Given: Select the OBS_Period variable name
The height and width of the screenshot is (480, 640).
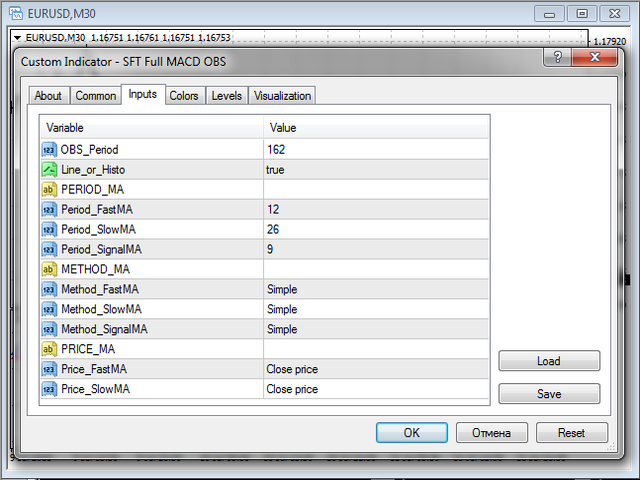Looking at the screenshot, I should click(89, 150).
